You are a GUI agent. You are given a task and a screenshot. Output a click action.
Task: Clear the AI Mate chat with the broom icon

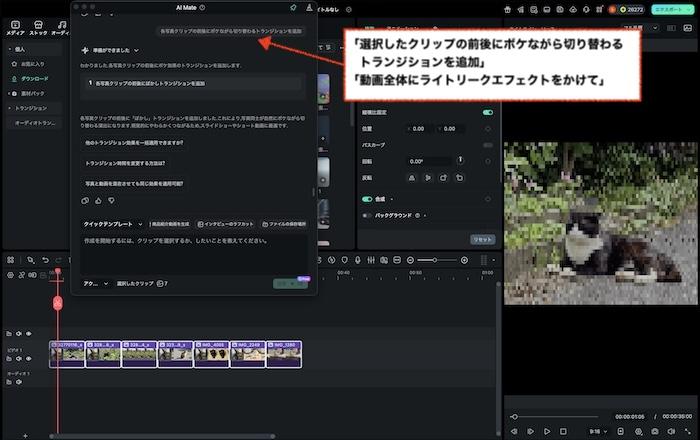click(x=309, y=8)
